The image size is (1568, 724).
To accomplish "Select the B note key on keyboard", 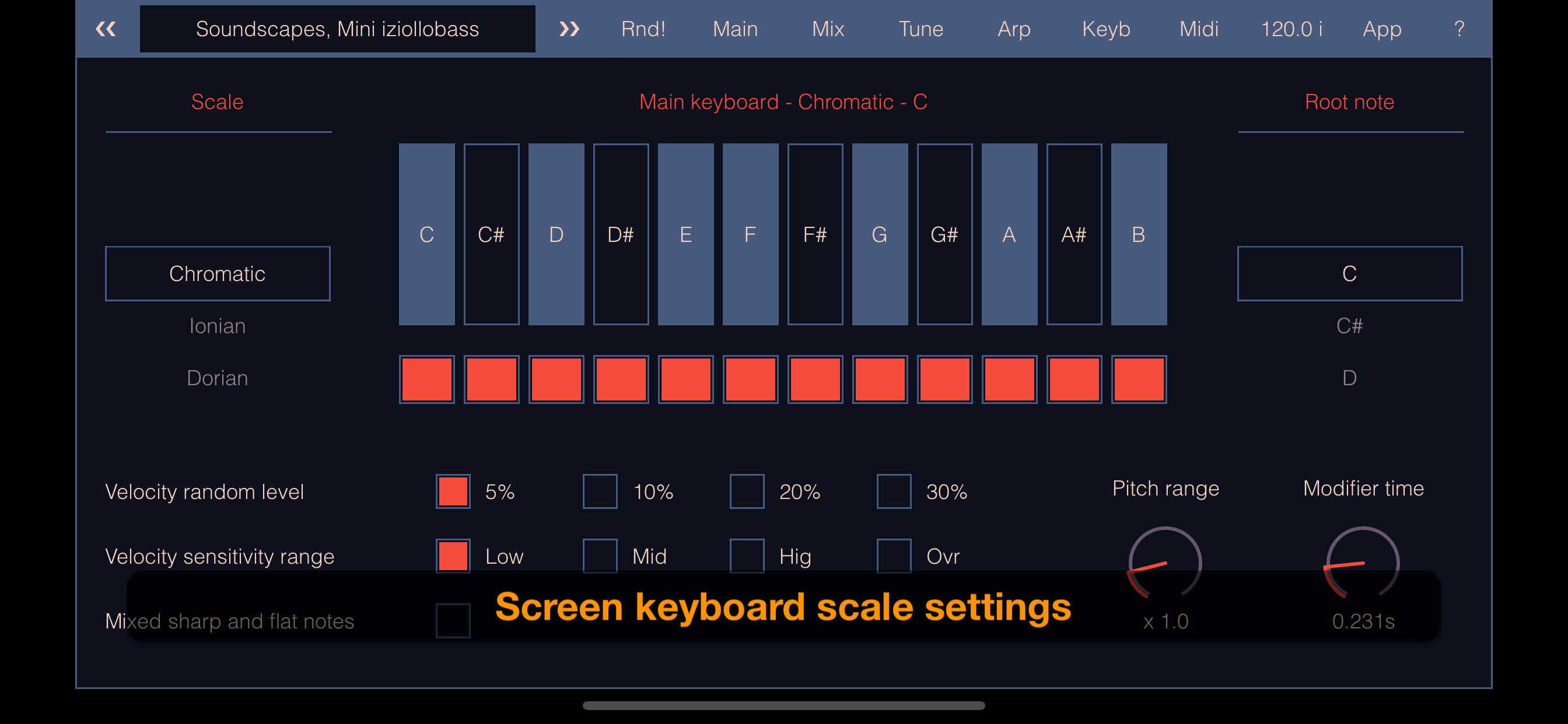I will tap(1137, 234).
